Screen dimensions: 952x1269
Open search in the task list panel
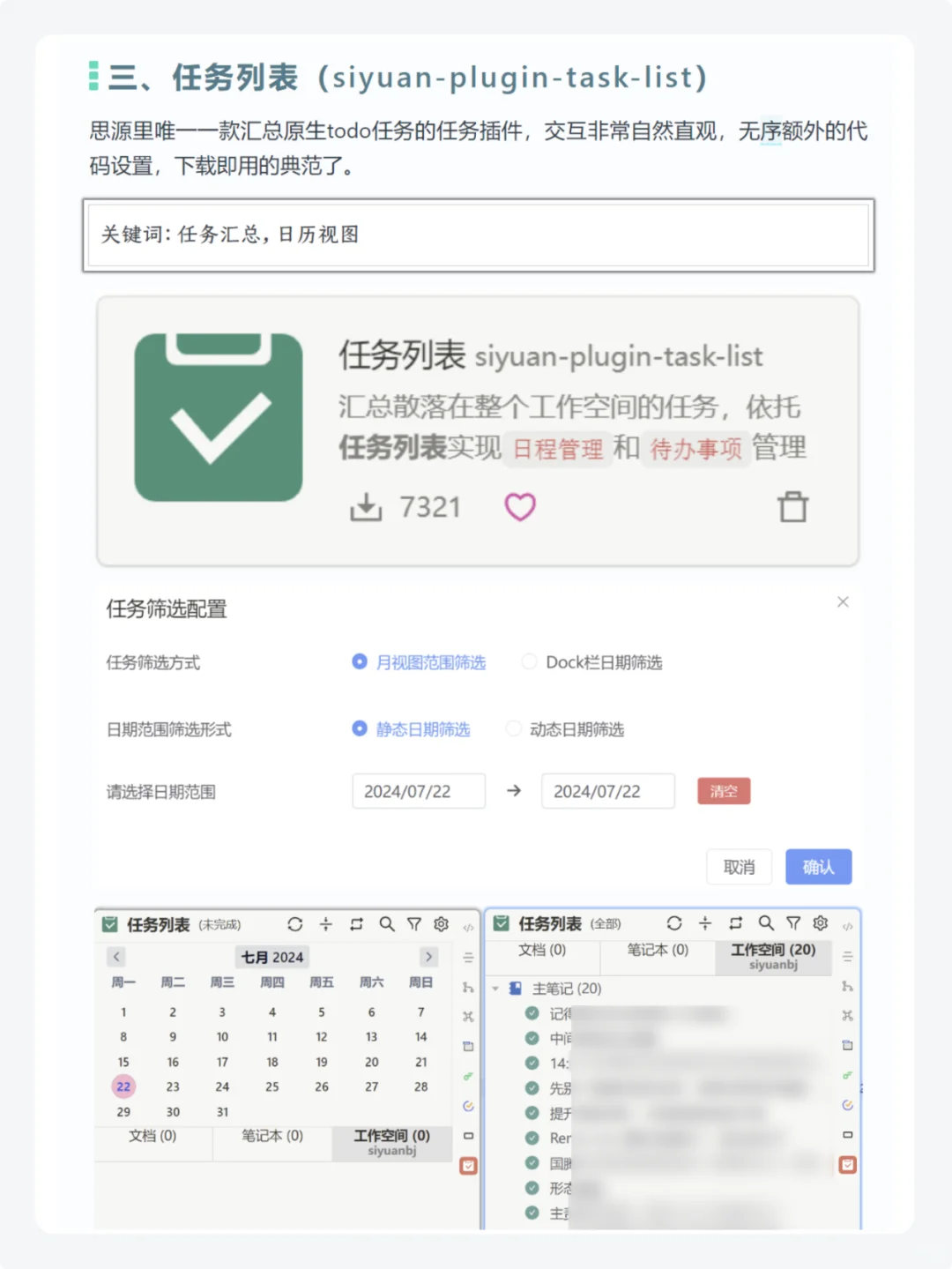click(x=387, y=924)
